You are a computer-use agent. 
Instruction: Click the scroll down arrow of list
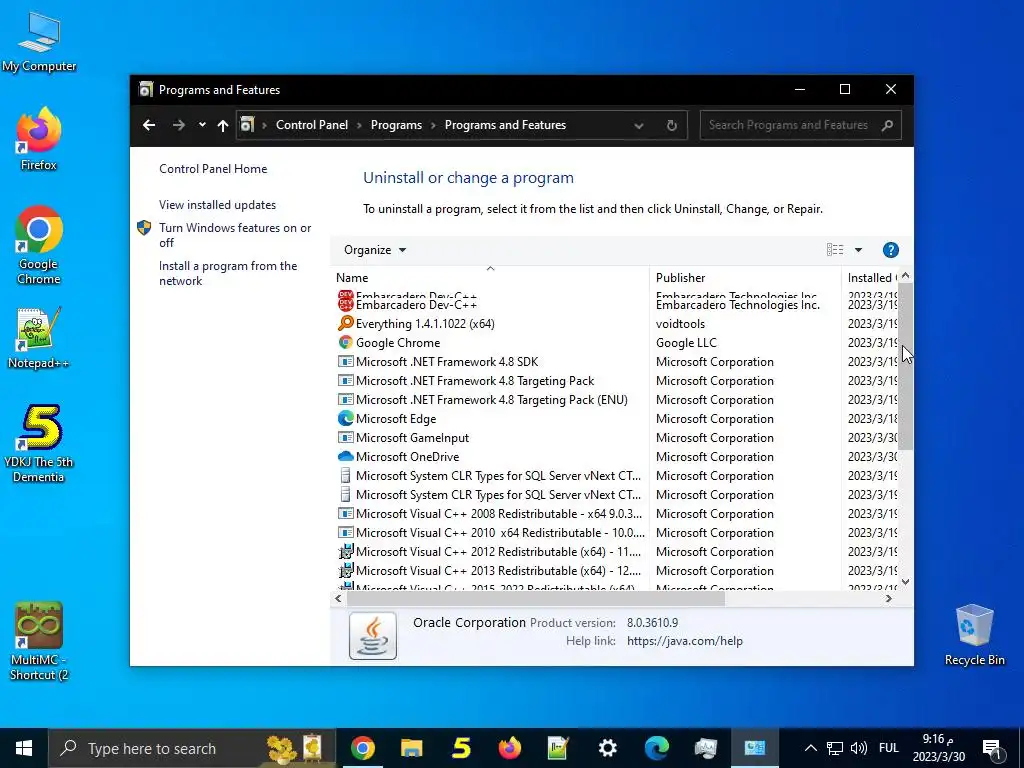point(905,582)
